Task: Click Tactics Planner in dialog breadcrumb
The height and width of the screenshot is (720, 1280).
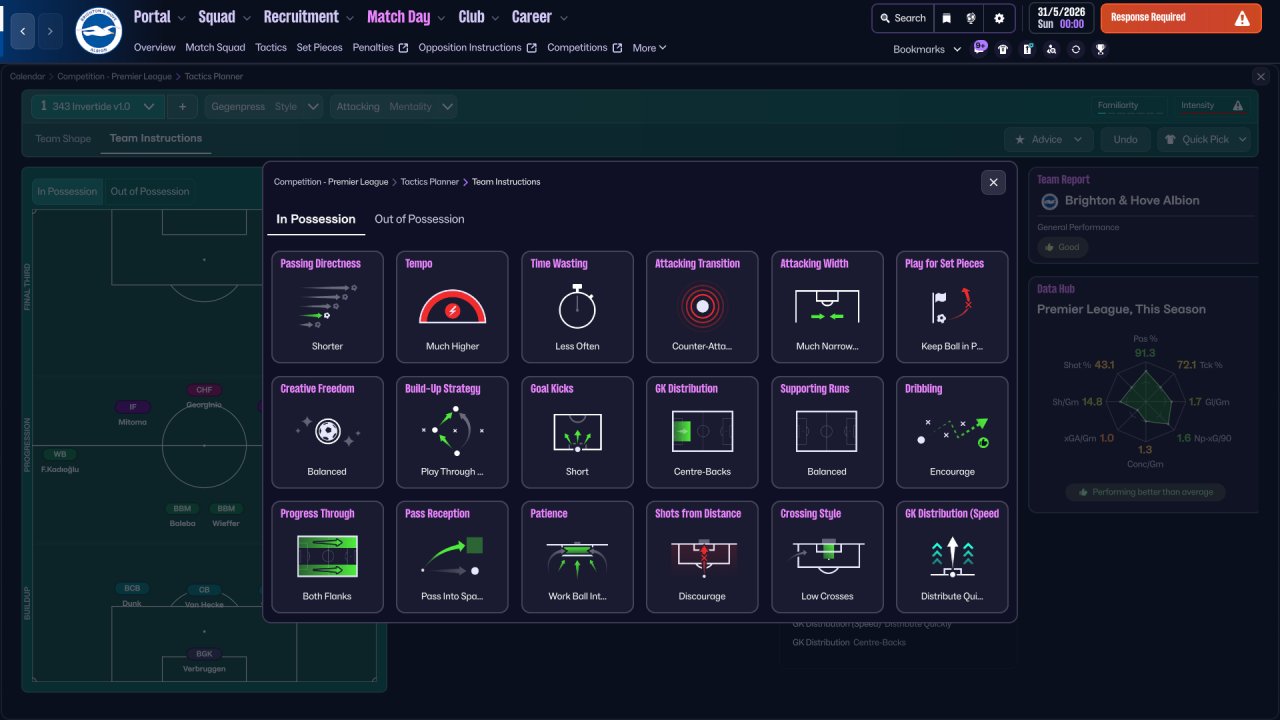Action: point(430,182)
